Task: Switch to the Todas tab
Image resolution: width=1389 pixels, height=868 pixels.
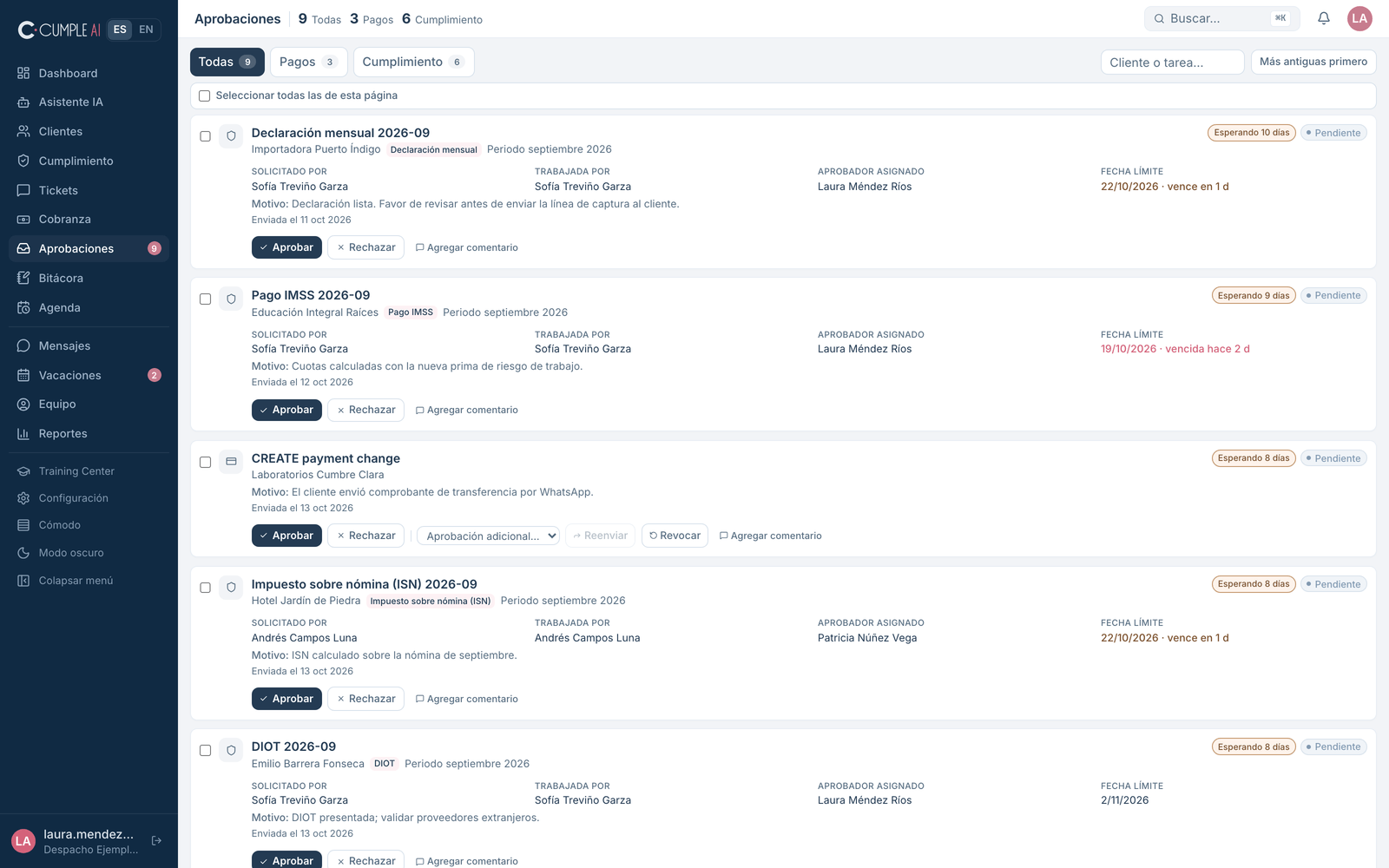Action: pyautogui.click(x=227, y=62)
